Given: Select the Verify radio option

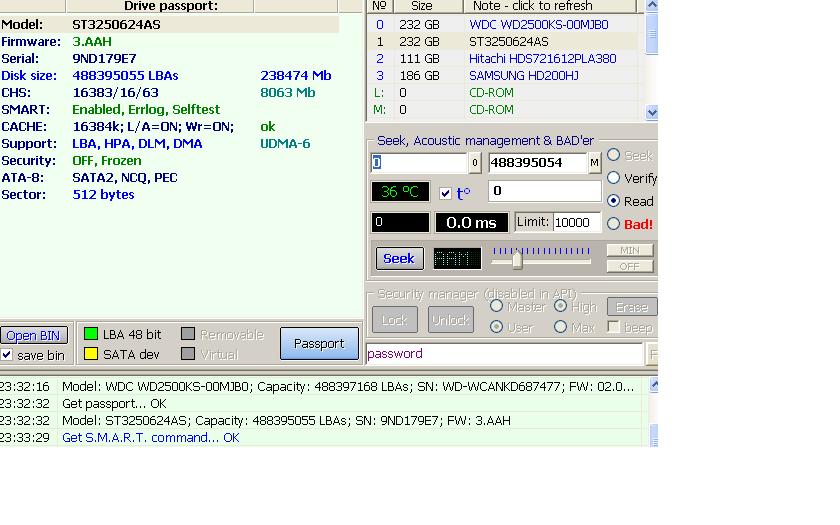Looking at the screenshot, I should pyautogui.click(x=613, y=178).
